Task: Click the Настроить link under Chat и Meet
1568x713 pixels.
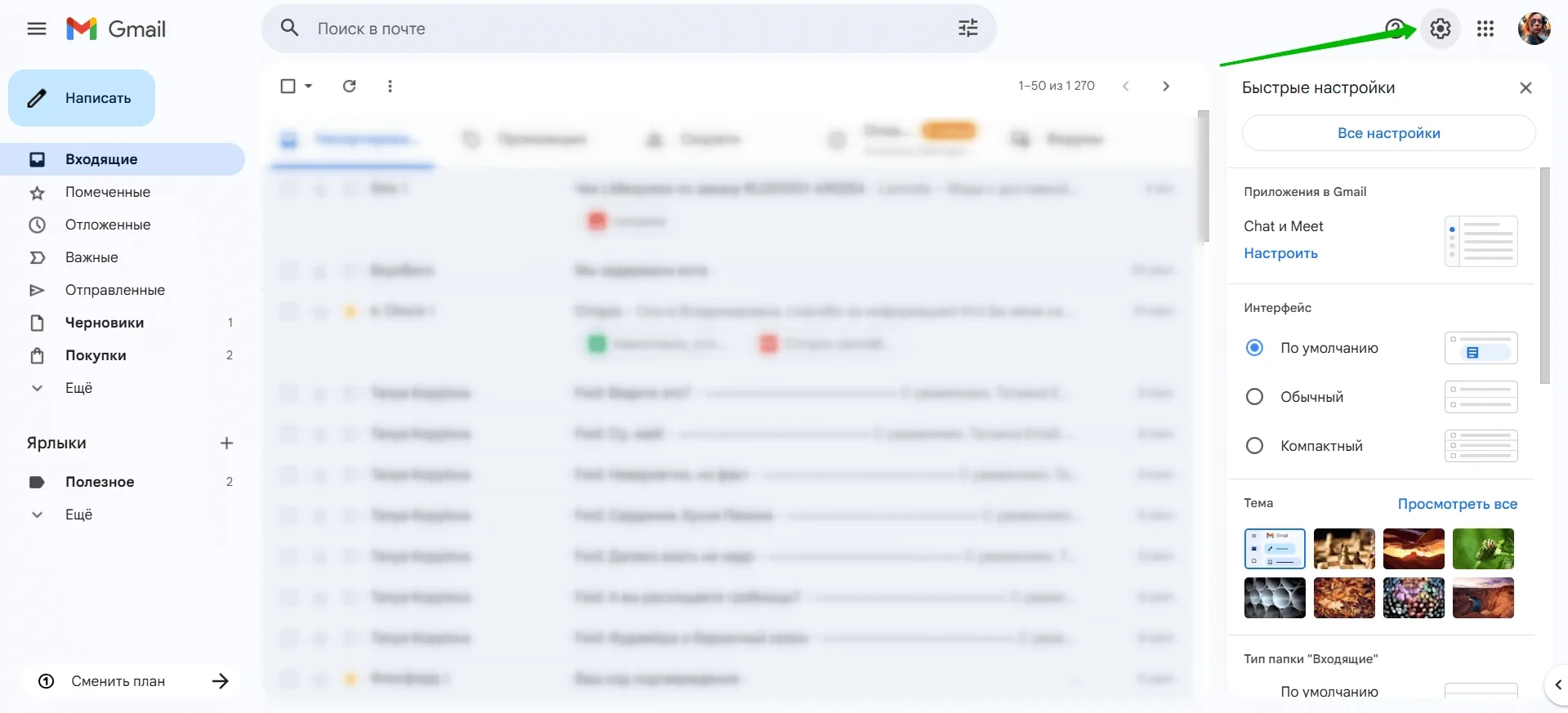Action: (1280, 253)
